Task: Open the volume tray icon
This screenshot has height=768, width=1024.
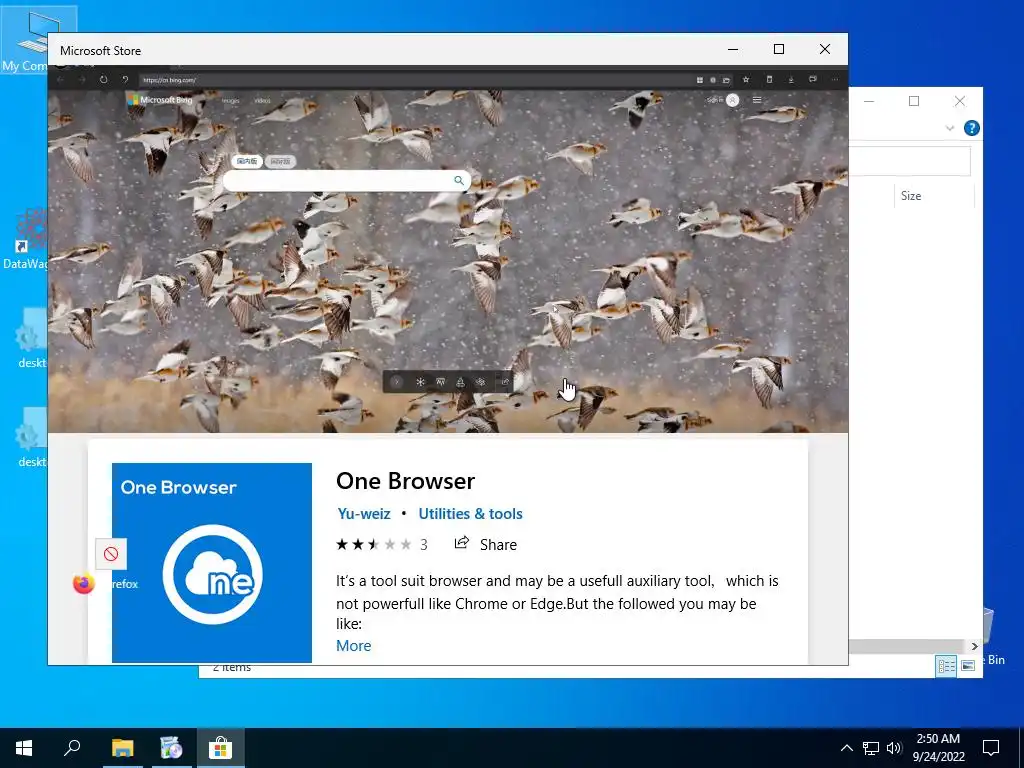Action: pos(894,748)
